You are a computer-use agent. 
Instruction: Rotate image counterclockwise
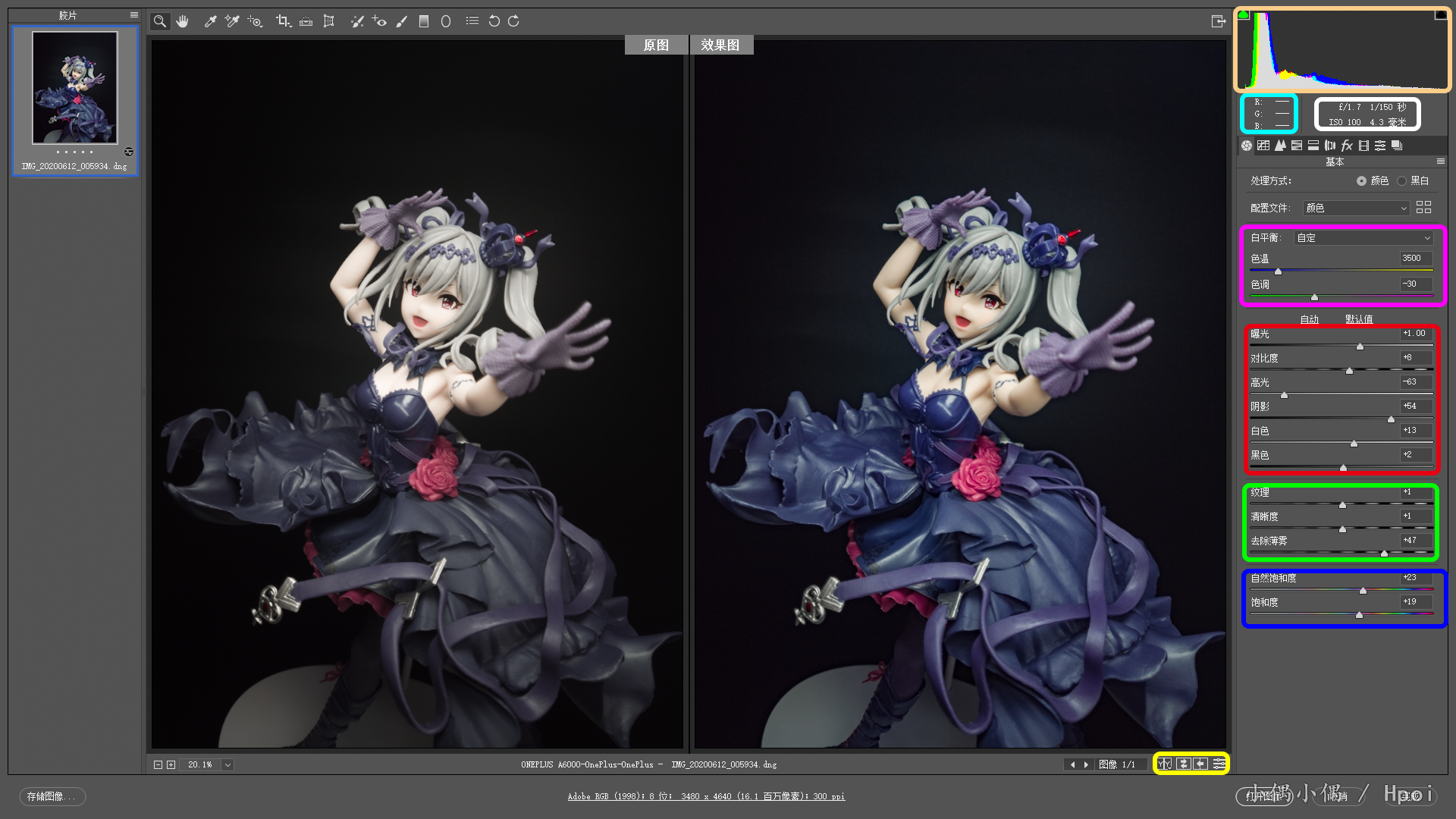point(494,21)
